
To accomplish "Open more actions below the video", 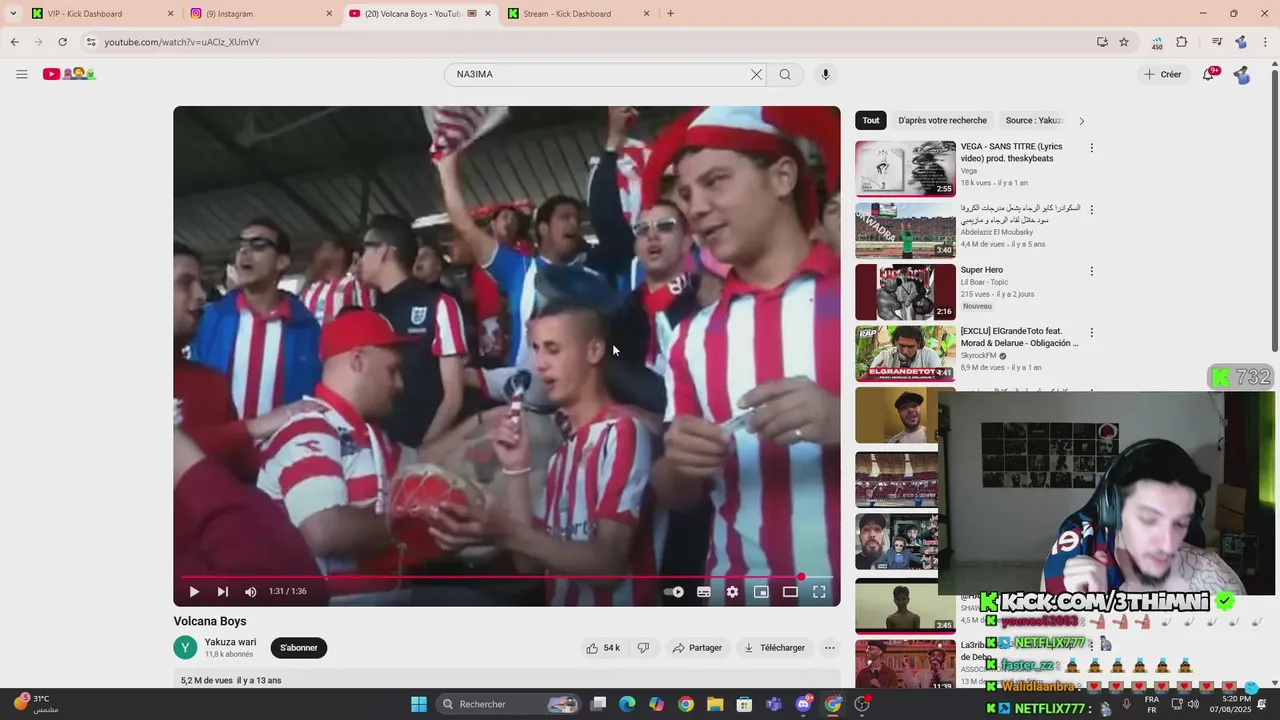I will coord(829,648).
